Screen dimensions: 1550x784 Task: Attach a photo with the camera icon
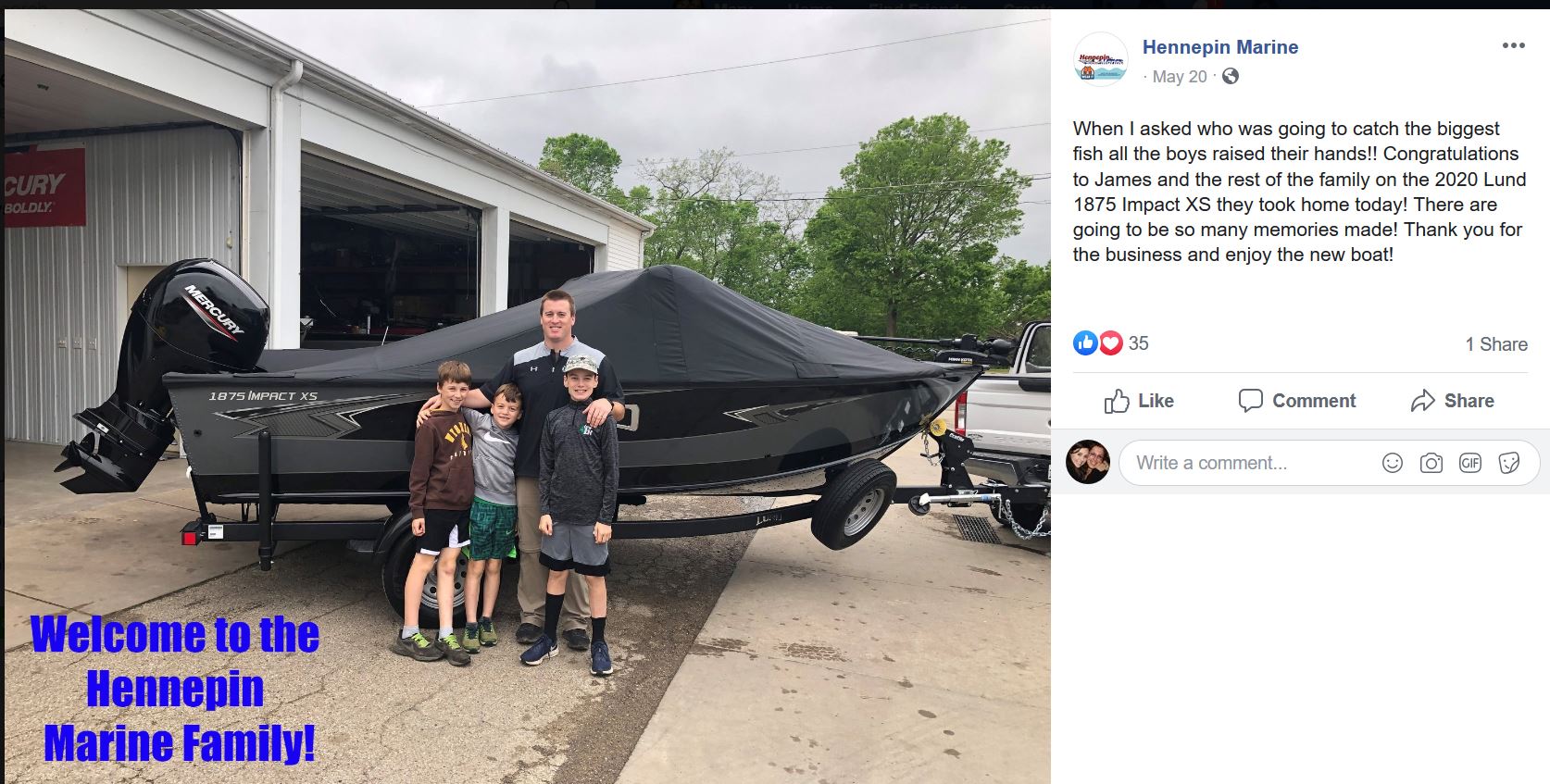coord(1431,463)
